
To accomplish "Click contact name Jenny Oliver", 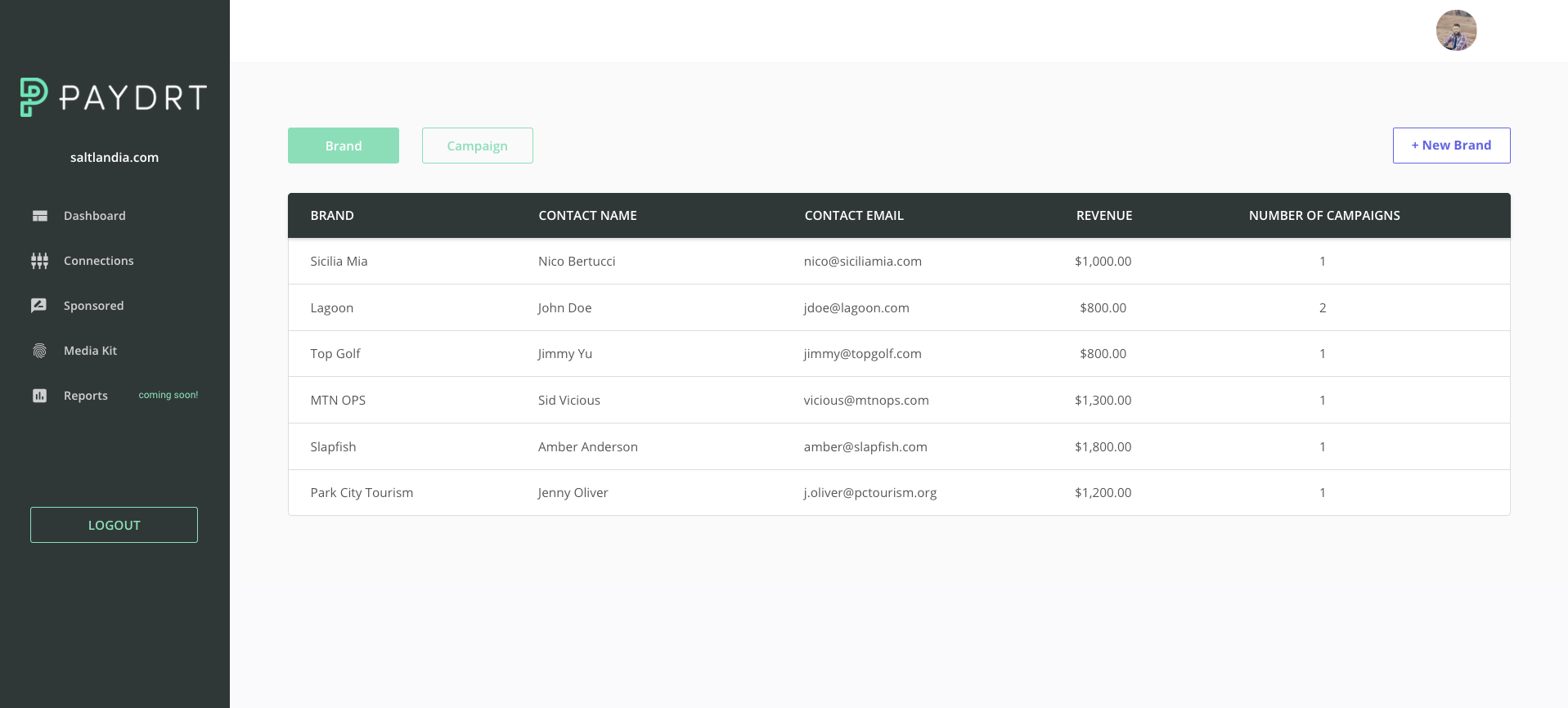I will 573,493.
